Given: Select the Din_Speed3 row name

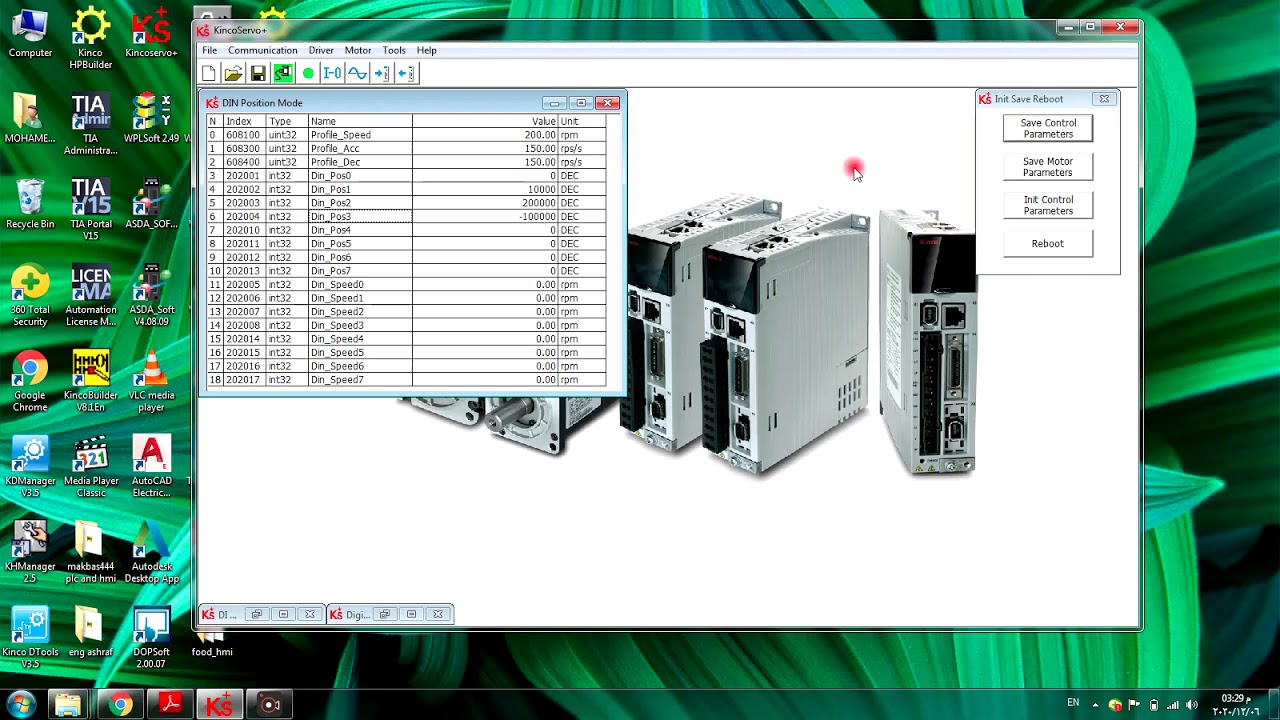Looking at the screenshot, I should [x=360, y=326].
